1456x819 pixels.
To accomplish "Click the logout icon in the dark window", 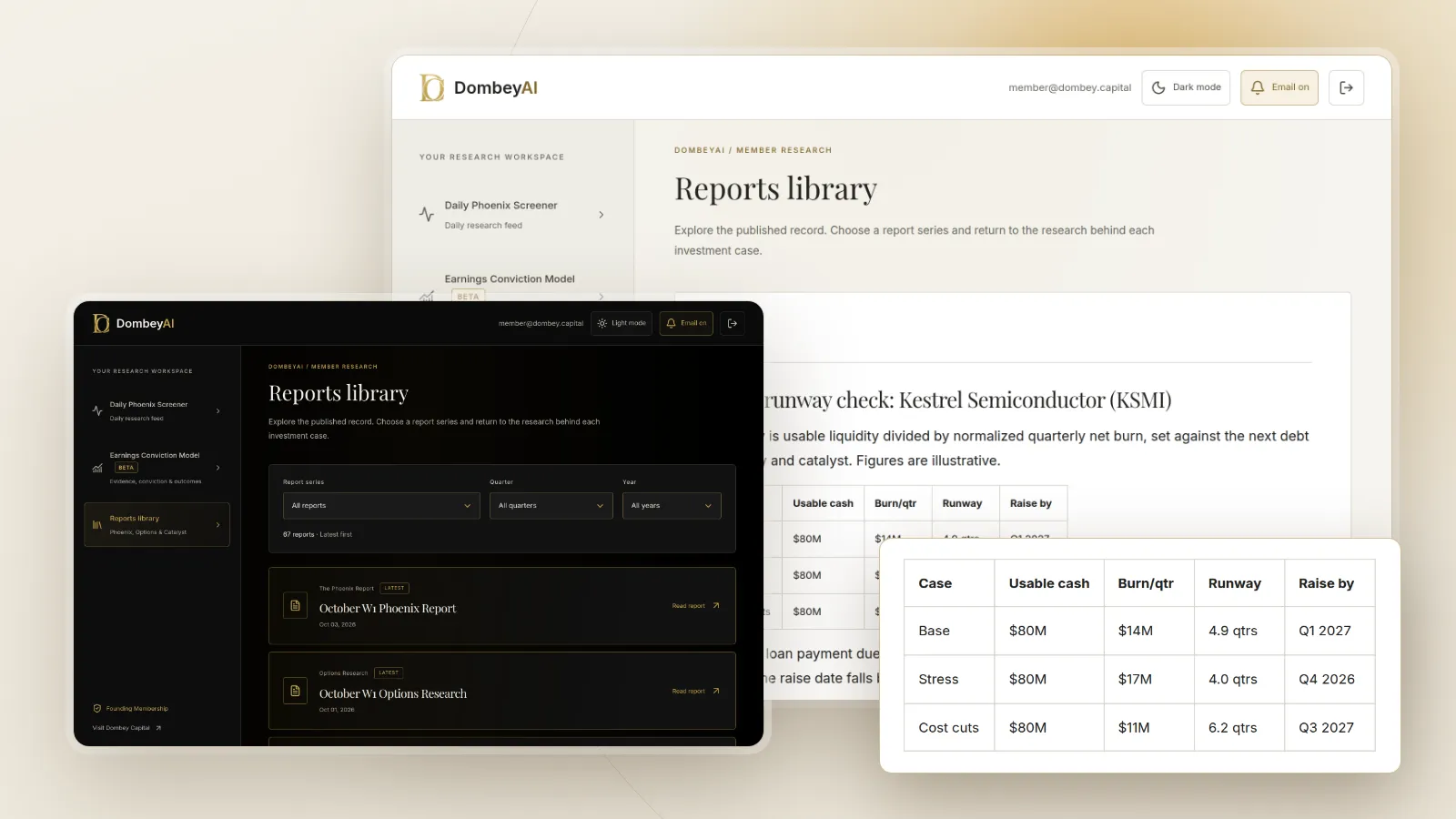I will coord(733,323).
